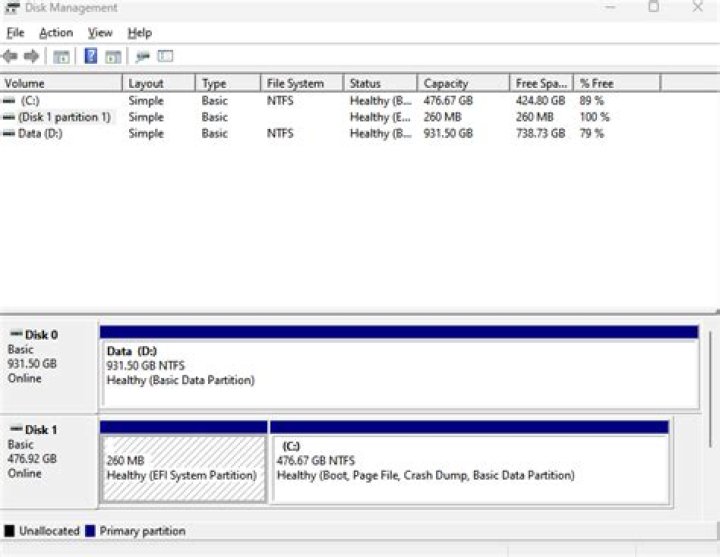
Task: Click the last toolbar view settings icon
Action: tap(165, 56)
